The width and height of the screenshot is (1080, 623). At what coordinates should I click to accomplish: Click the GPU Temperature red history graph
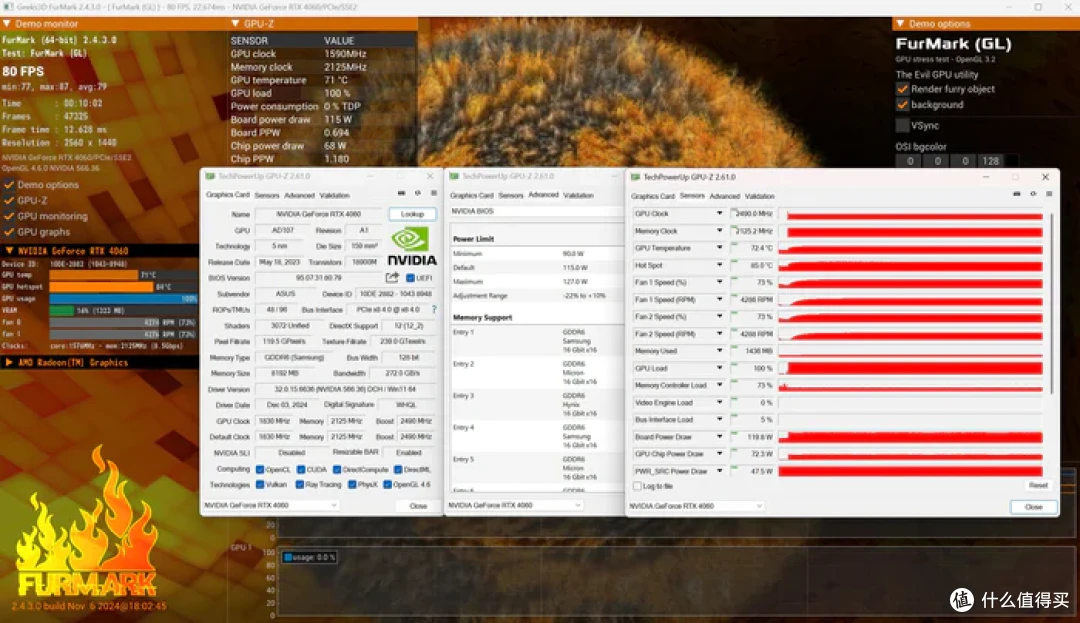(x=911, y=248)
